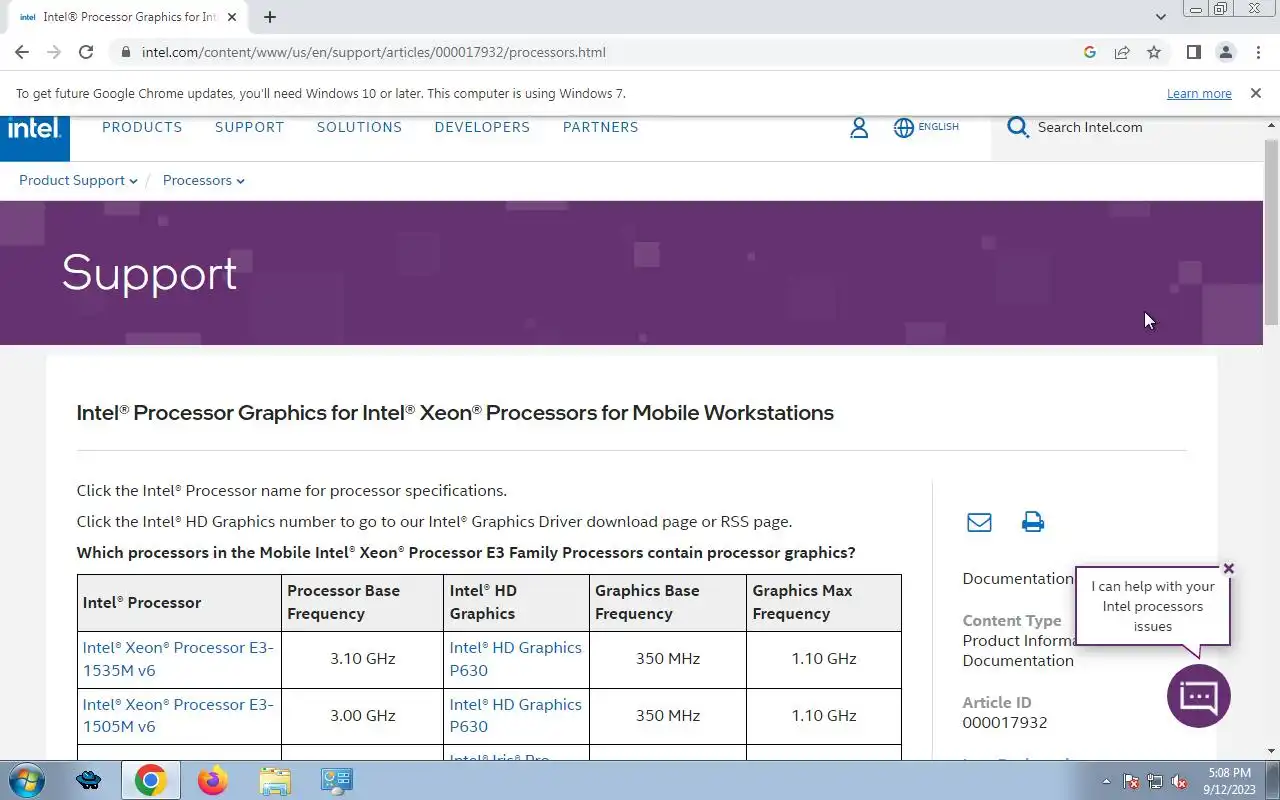Print the article with printer icon
The height and width of the screenshot is (800, 1280).
1033,522
